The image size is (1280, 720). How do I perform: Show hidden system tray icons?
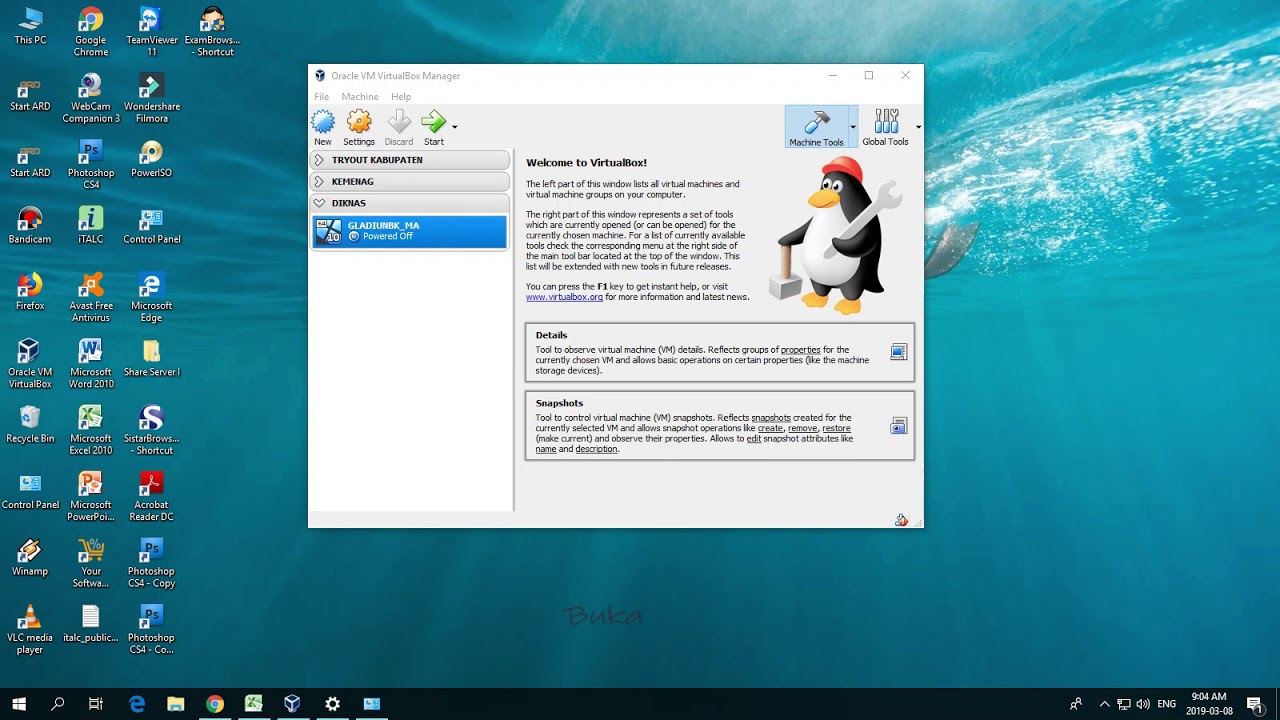coord(1104,704)
